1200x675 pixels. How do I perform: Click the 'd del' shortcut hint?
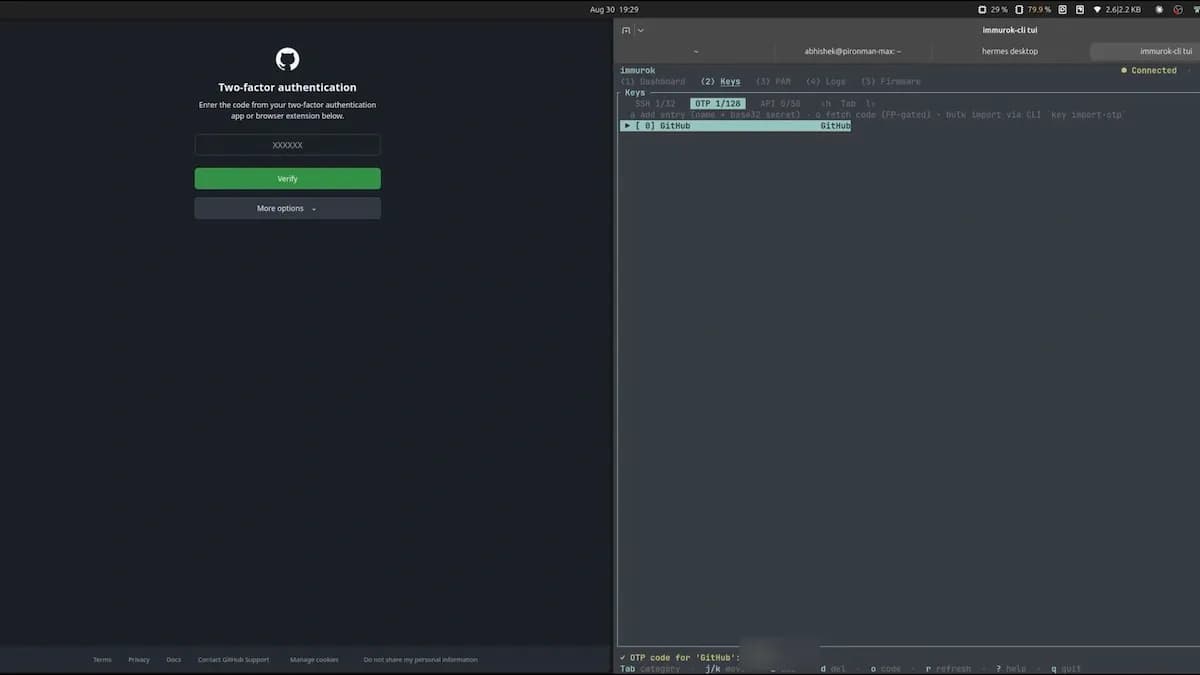tap(833, 668)
